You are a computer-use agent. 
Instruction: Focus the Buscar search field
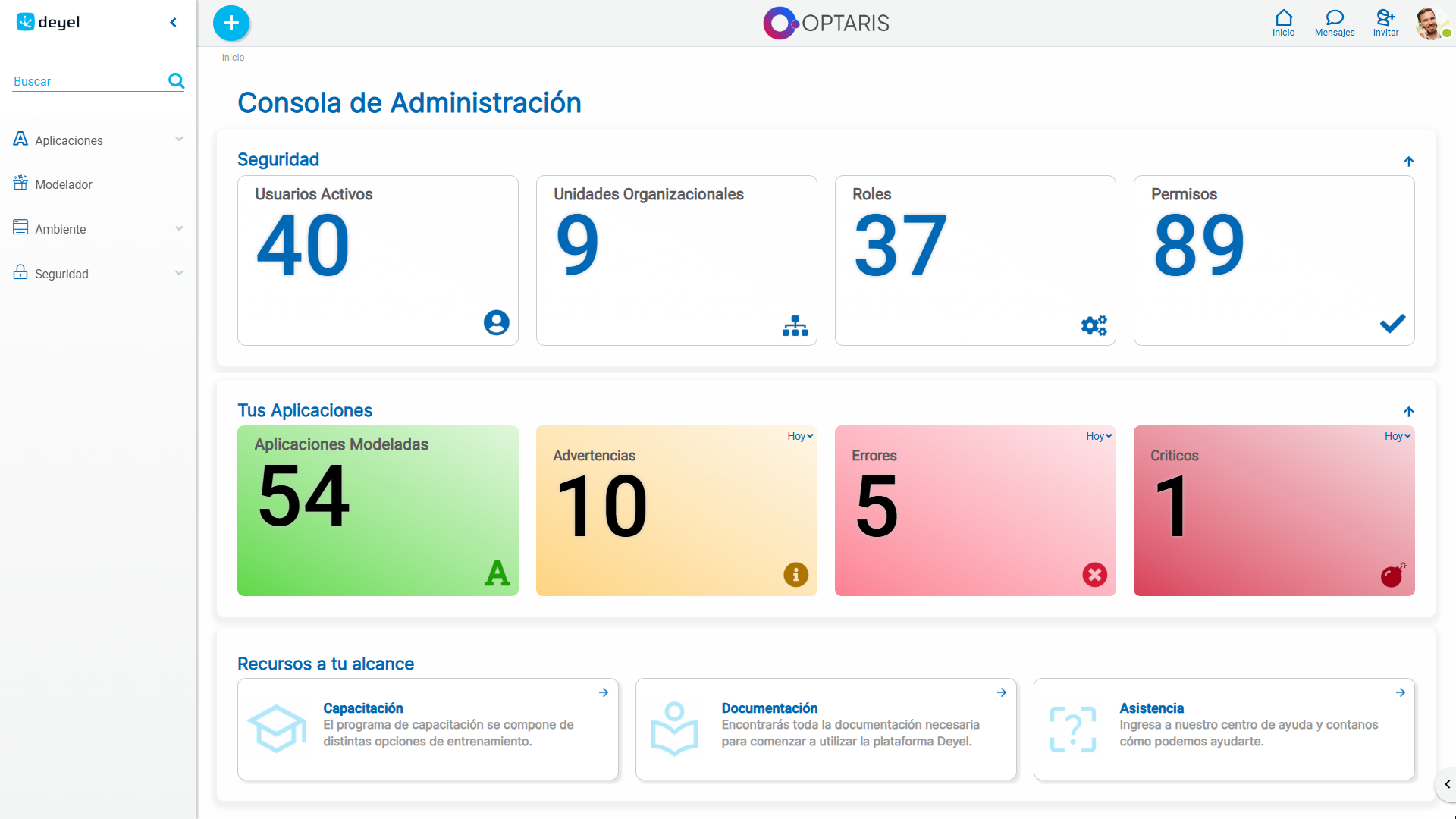(87, 81)
